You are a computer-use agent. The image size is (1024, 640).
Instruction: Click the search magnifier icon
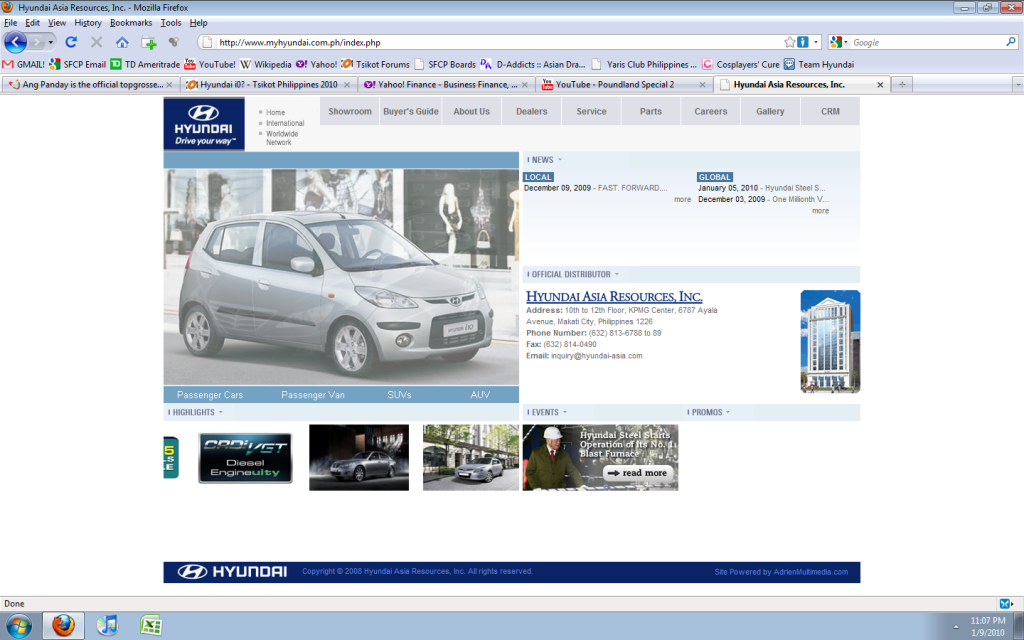point(1011,42)
